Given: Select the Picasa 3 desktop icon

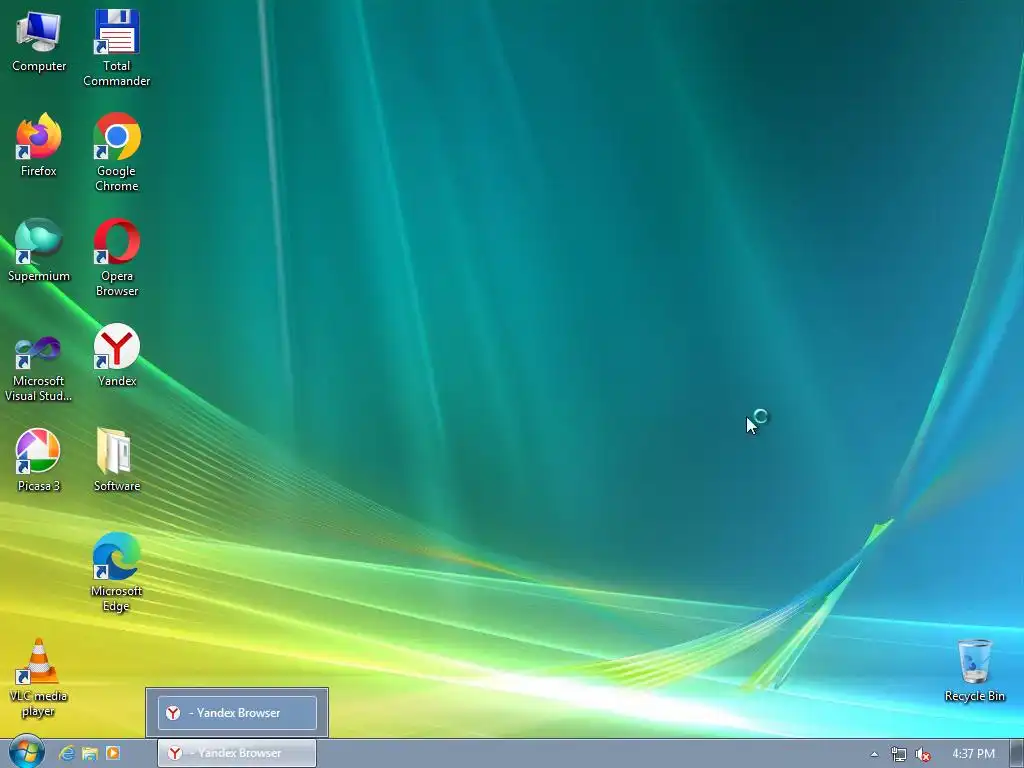Looking at the screenshot, I should tap(39, 460).
